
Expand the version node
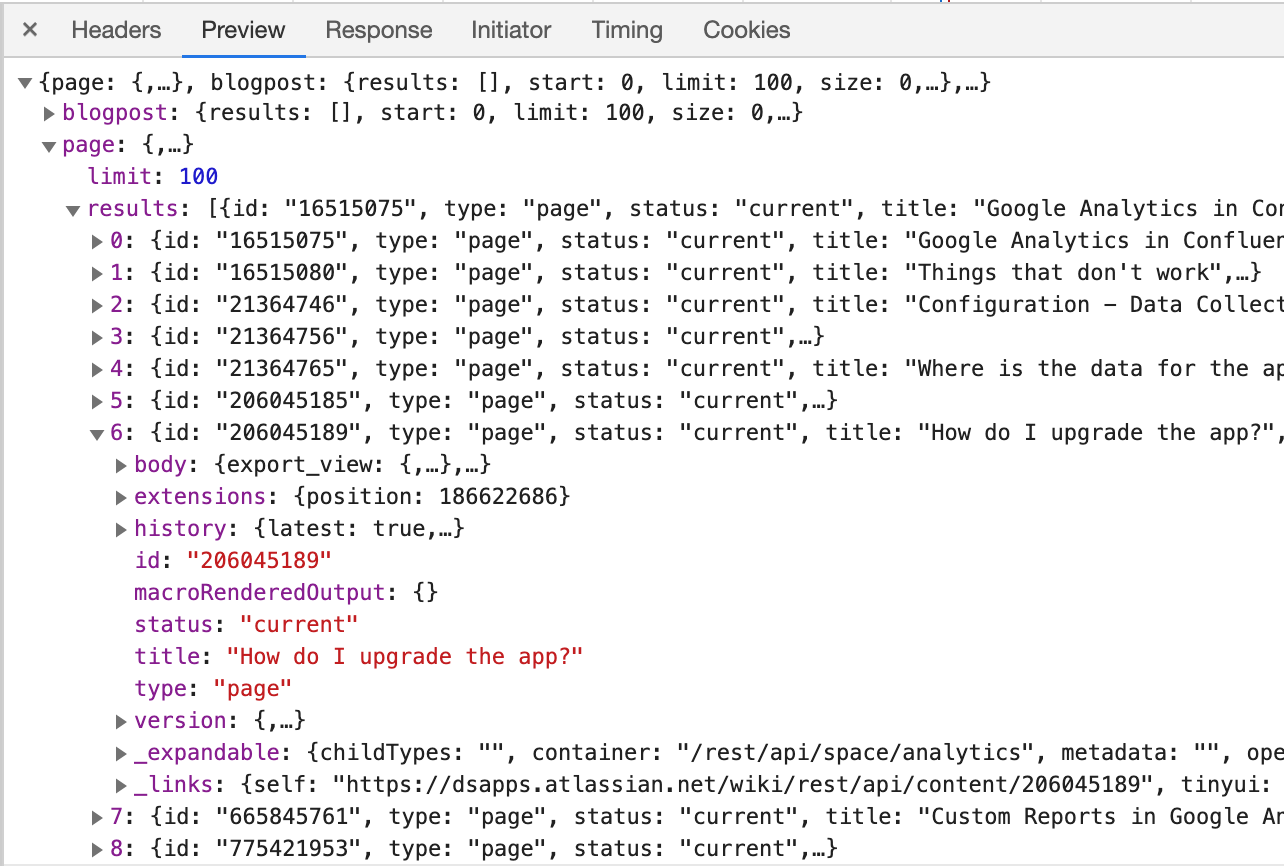click(x=120, y=720)
